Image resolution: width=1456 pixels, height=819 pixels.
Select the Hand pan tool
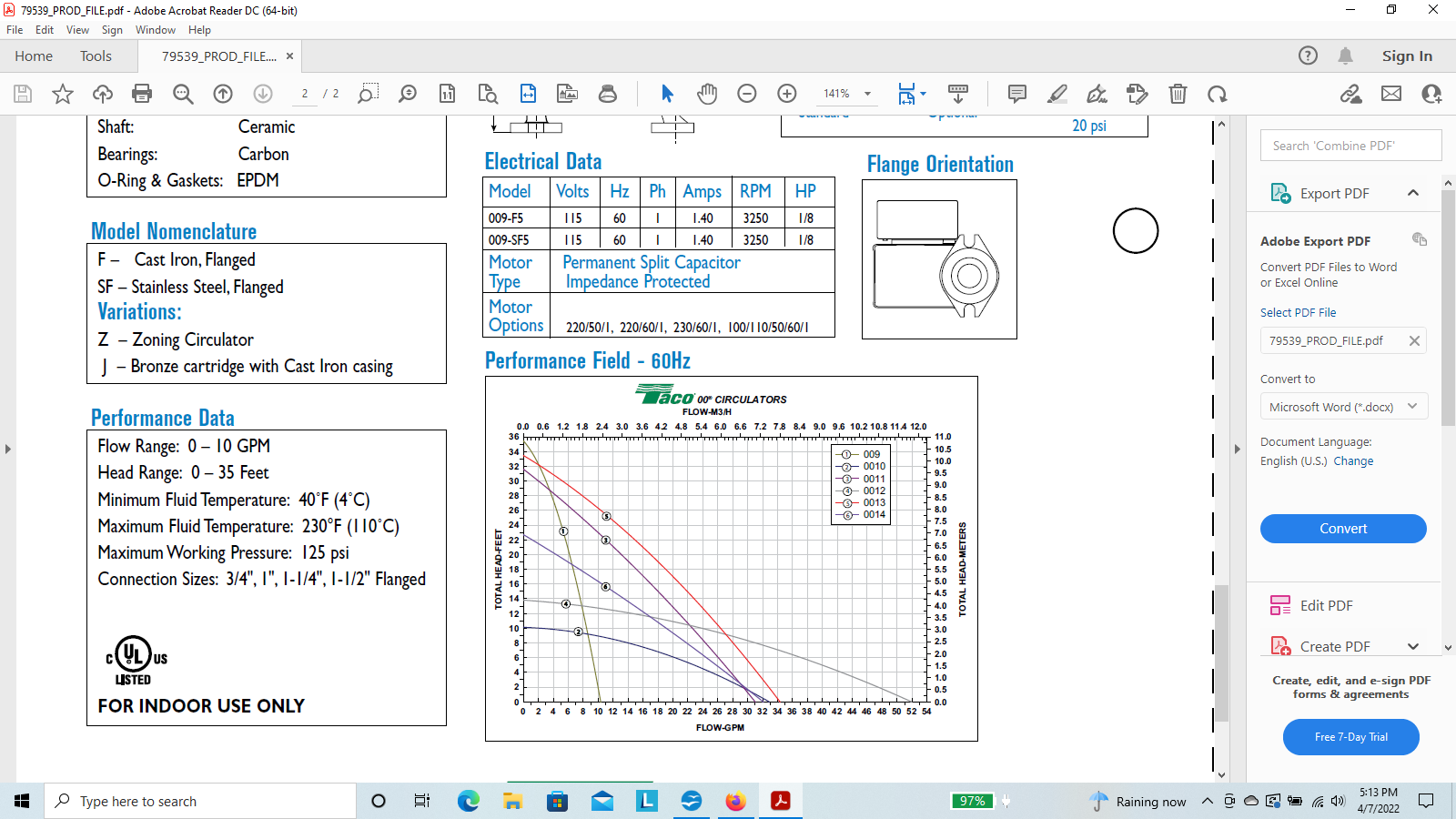point(707,94)
